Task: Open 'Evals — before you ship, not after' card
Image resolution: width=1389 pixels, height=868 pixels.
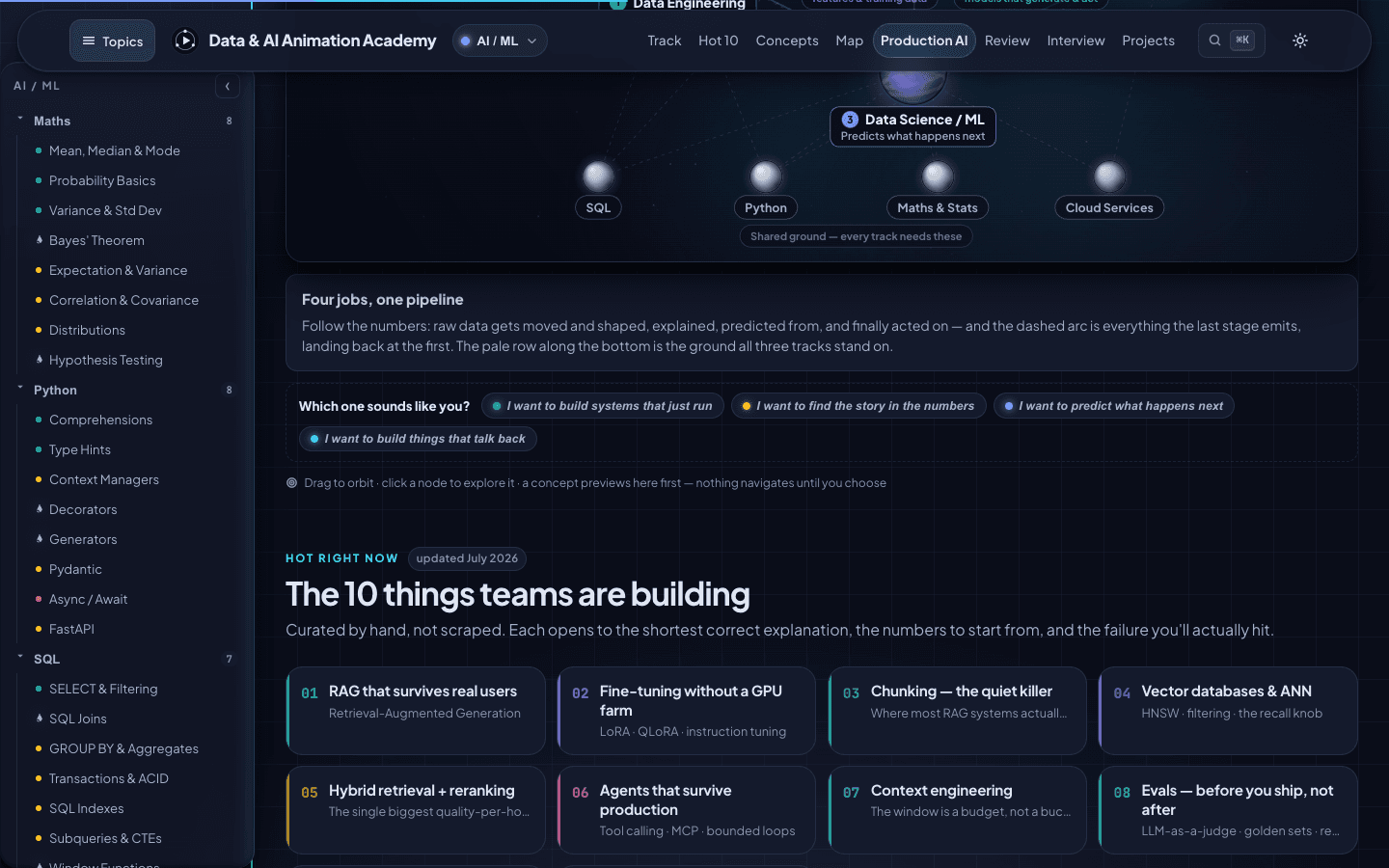Action: point(1228,810)
